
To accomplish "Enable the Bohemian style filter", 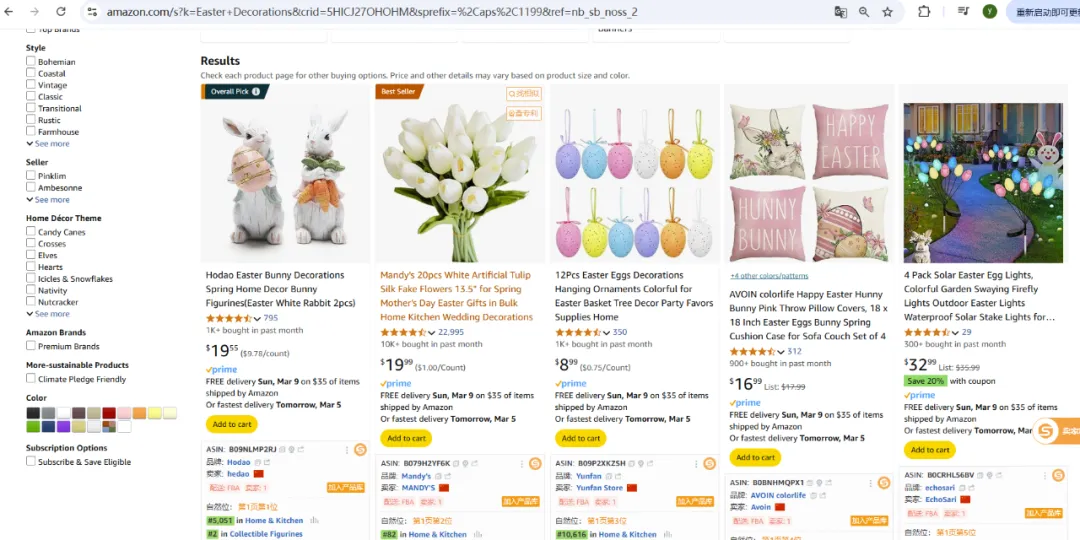I will [x=31, y=62].
